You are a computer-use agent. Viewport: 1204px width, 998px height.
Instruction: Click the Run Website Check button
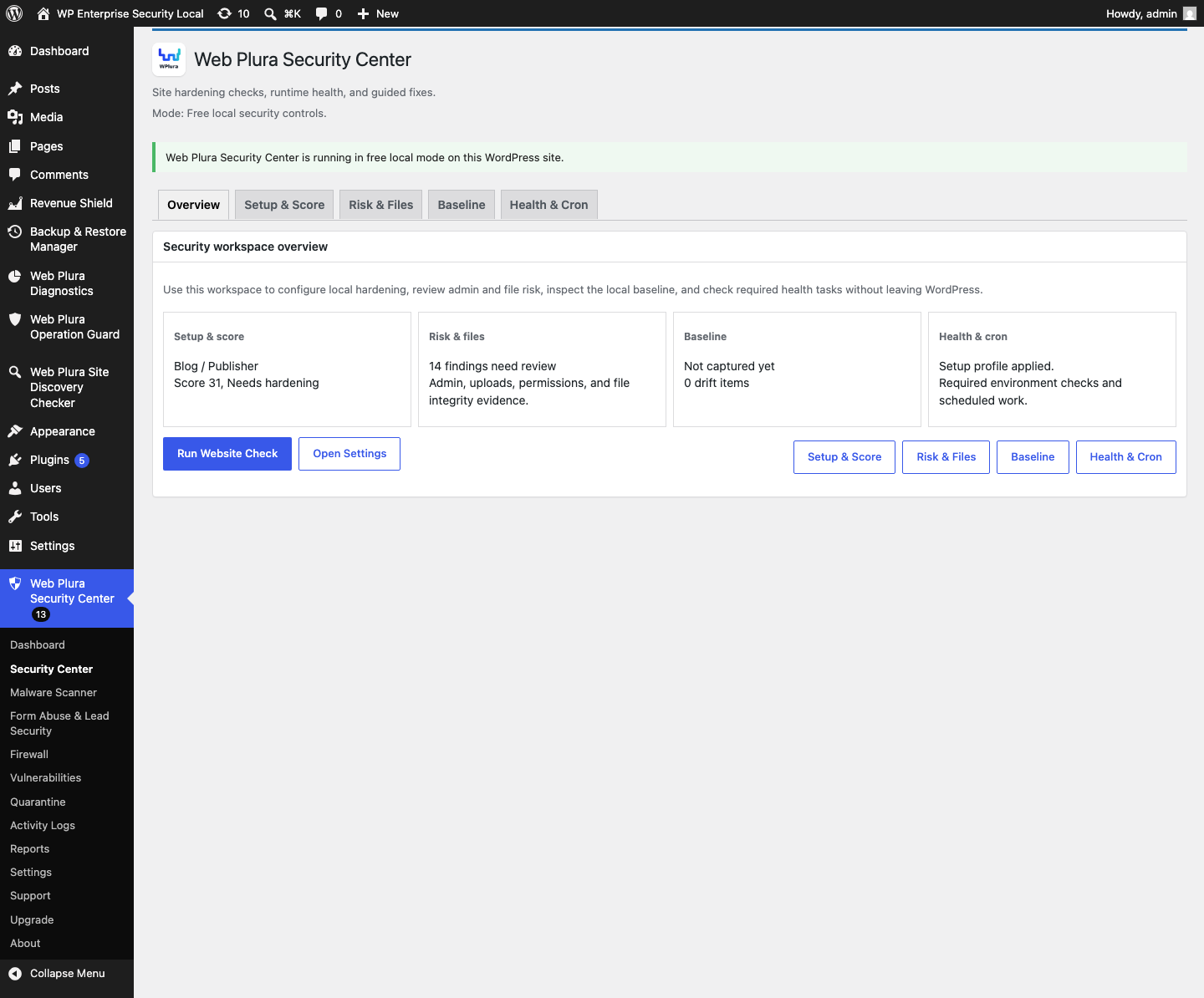point(227,454)
